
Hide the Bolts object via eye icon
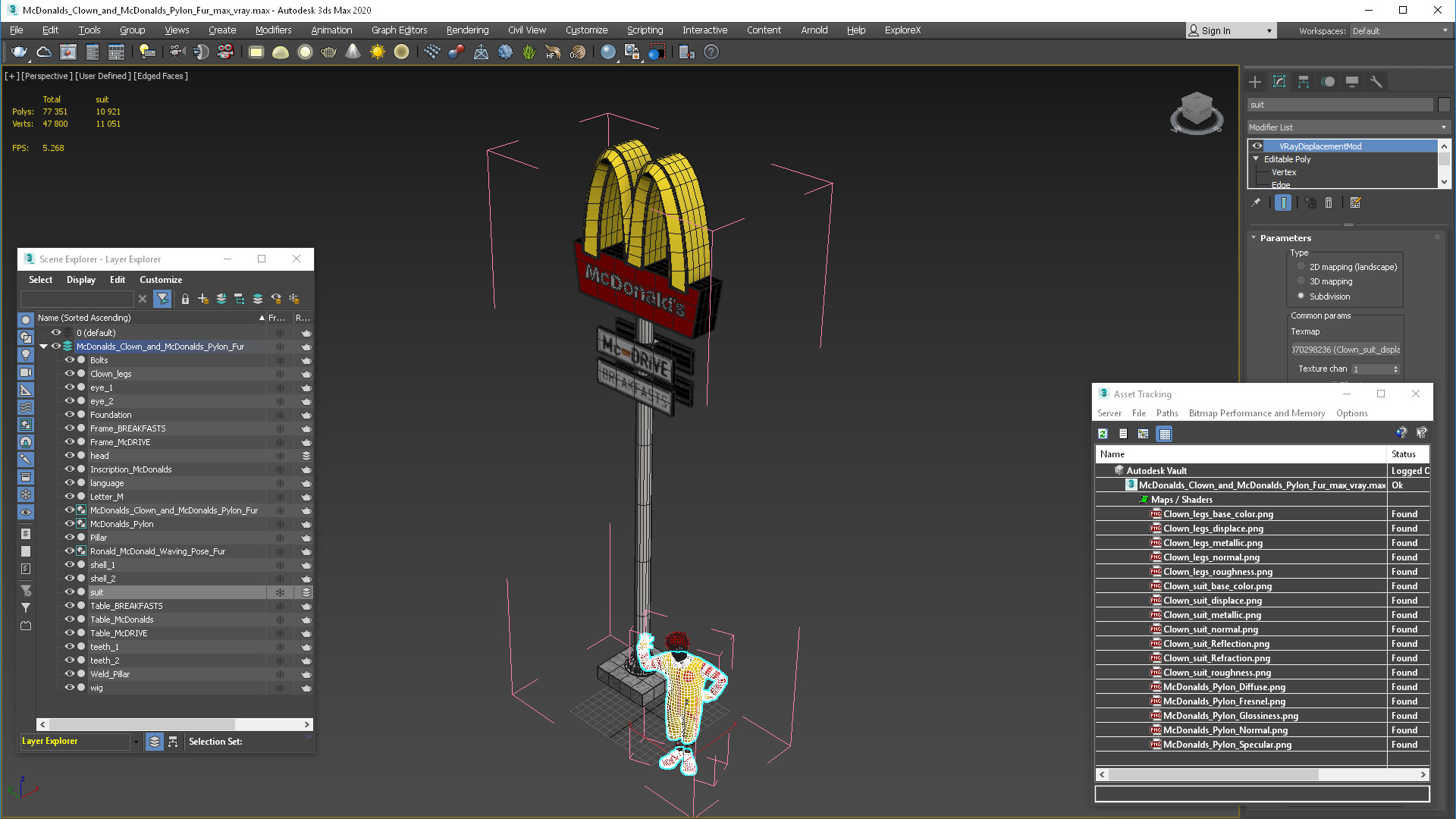(x=69, y=360)
